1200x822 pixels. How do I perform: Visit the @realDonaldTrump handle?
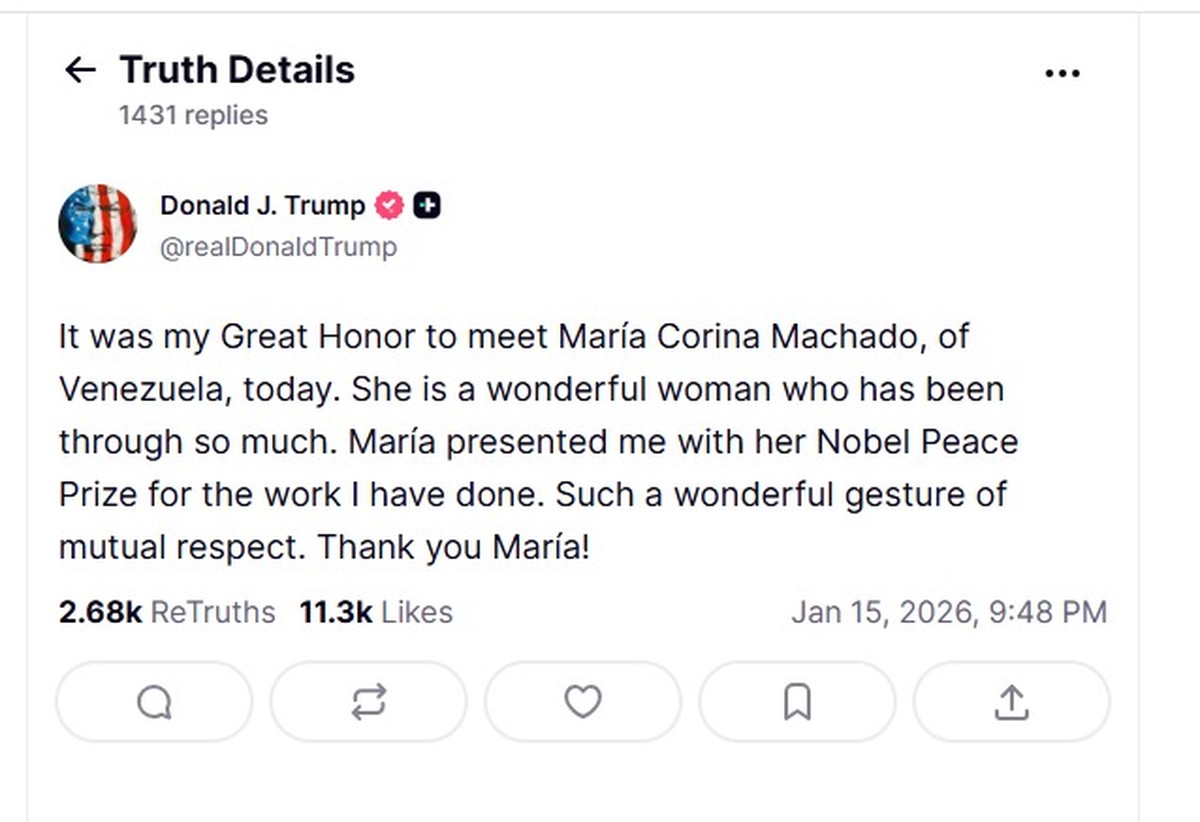278,246
